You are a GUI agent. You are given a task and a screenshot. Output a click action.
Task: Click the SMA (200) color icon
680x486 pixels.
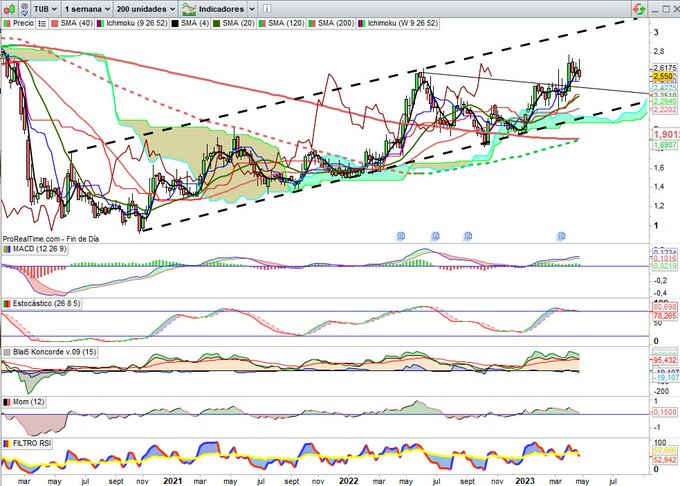click(x=312, y=23)
